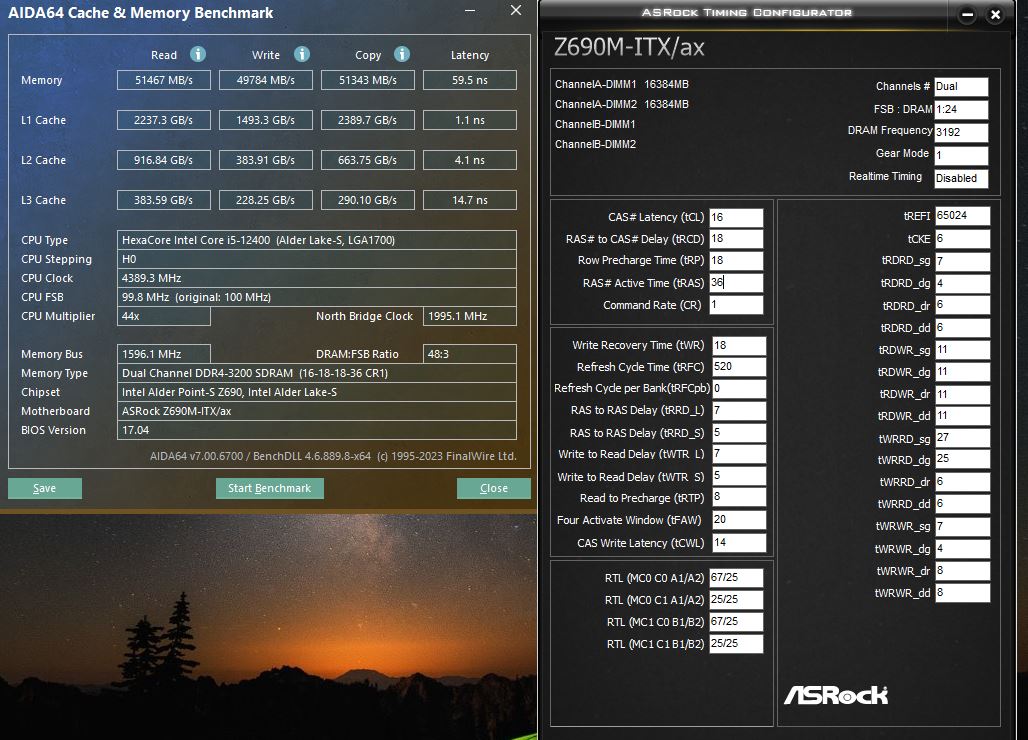Start the AIDA64 benchmark

click(269, 488)
